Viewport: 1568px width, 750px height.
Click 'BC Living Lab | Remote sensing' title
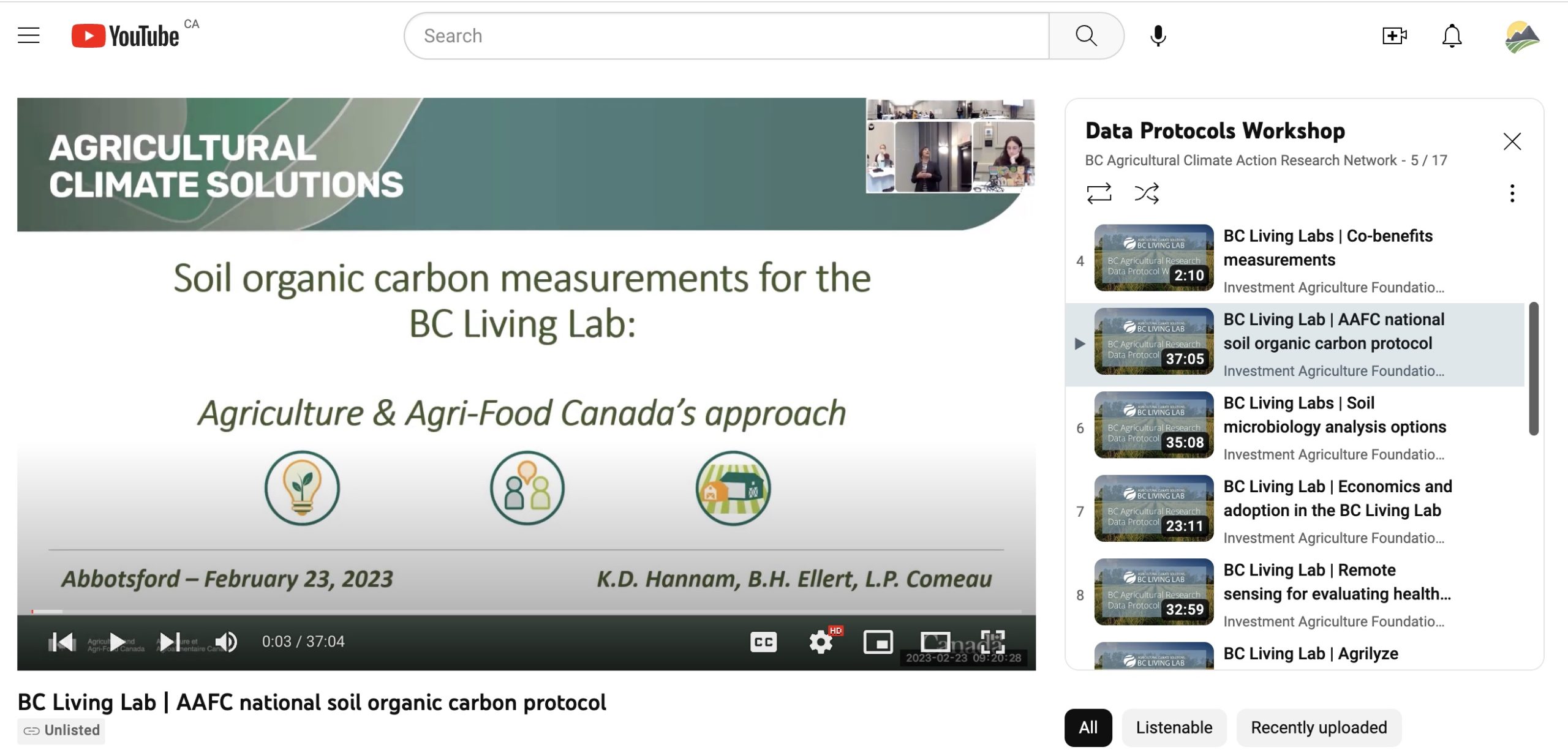(1337, 582)
